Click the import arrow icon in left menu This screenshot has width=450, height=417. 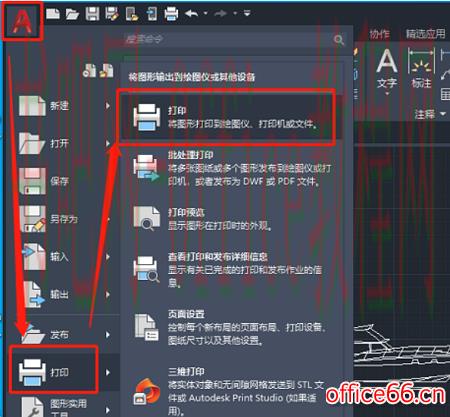tap(33, 256)
